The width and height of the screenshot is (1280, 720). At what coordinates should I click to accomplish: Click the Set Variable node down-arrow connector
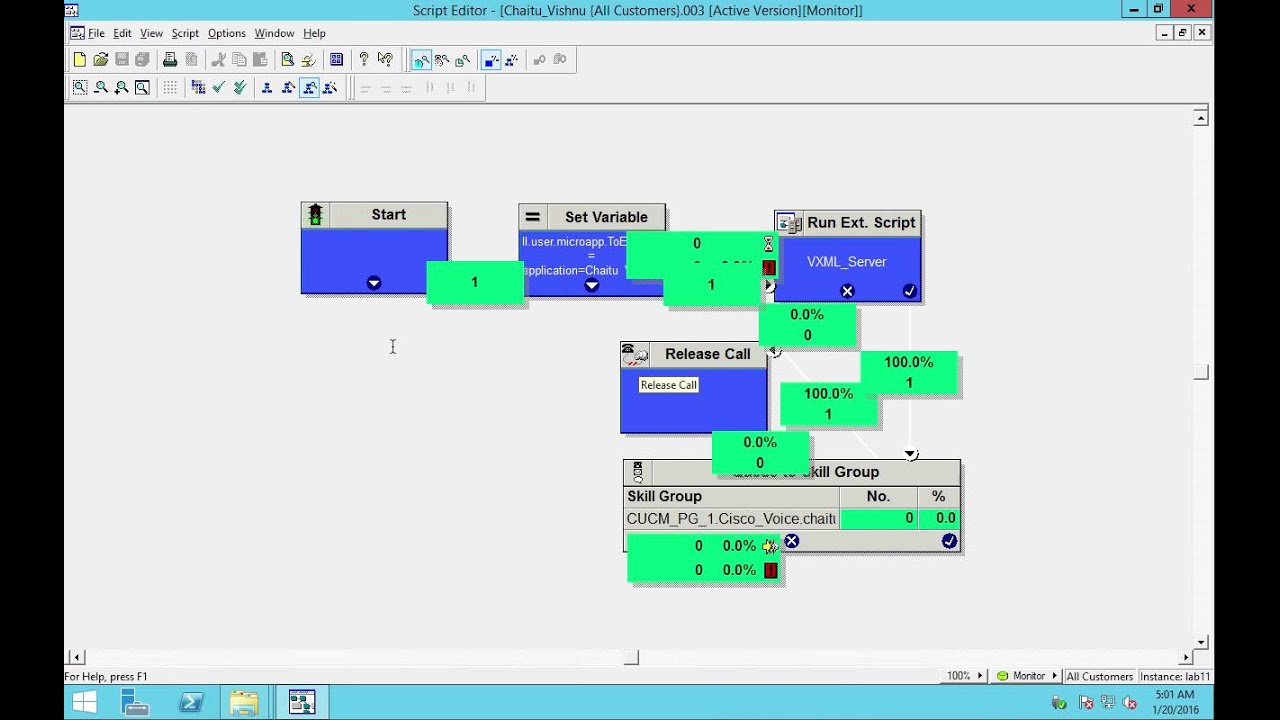591,285
